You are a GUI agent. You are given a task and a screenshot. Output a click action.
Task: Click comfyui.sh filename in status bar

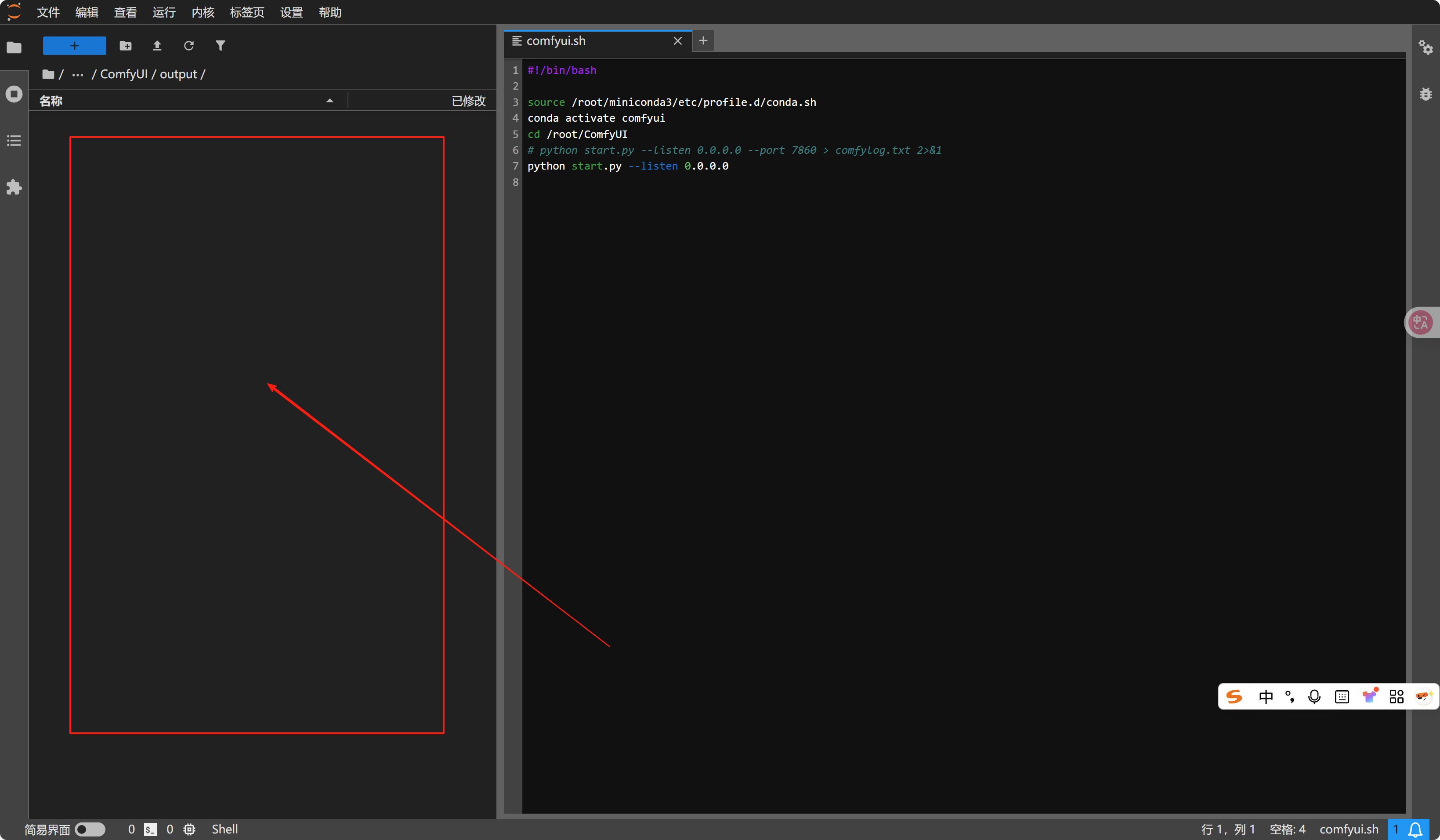tap(1349, 829)
